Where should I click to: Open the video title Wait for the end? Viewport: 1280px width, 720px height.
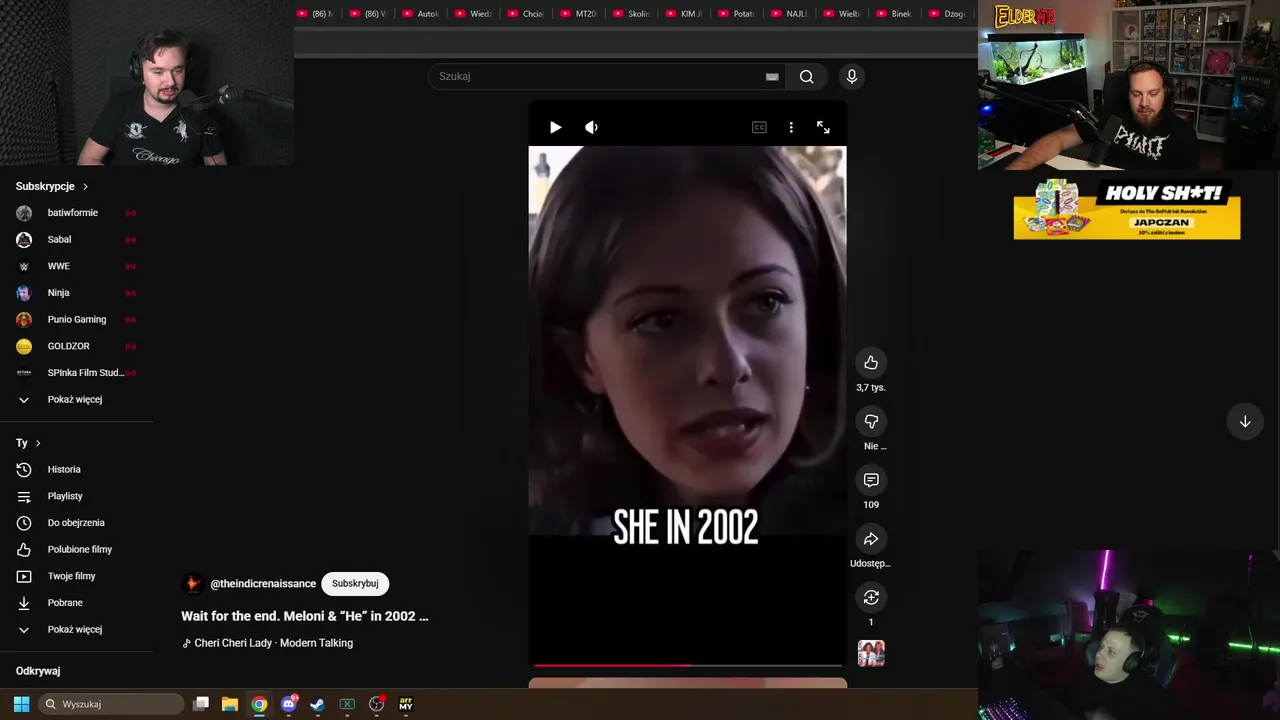tap(304, 616)
